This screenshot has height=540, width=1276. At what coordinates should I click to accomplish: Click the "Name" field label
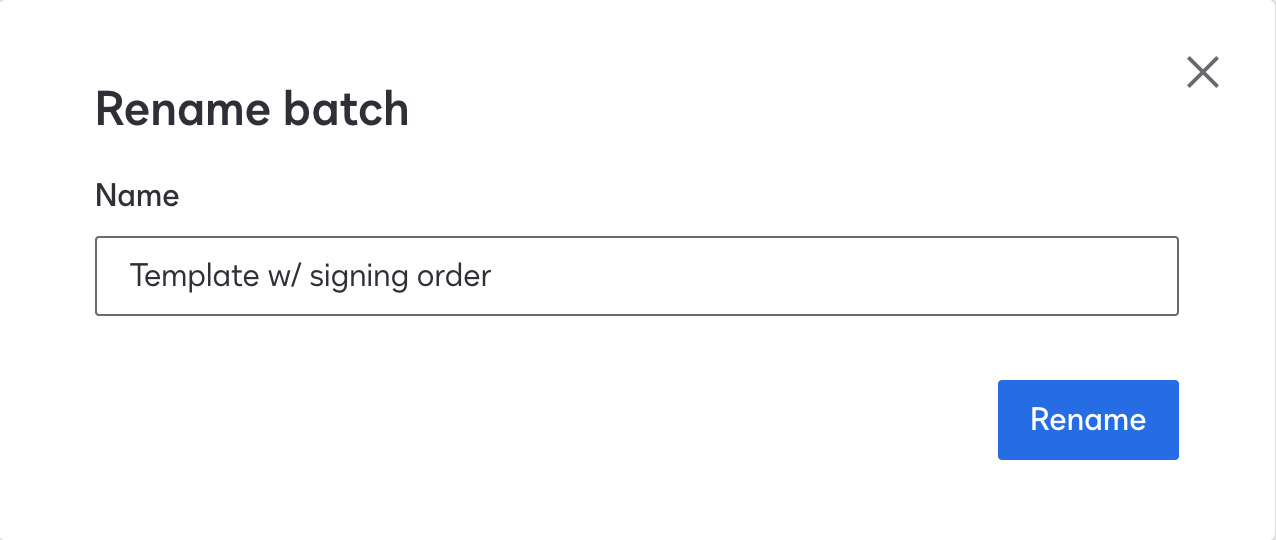(137, 196)
